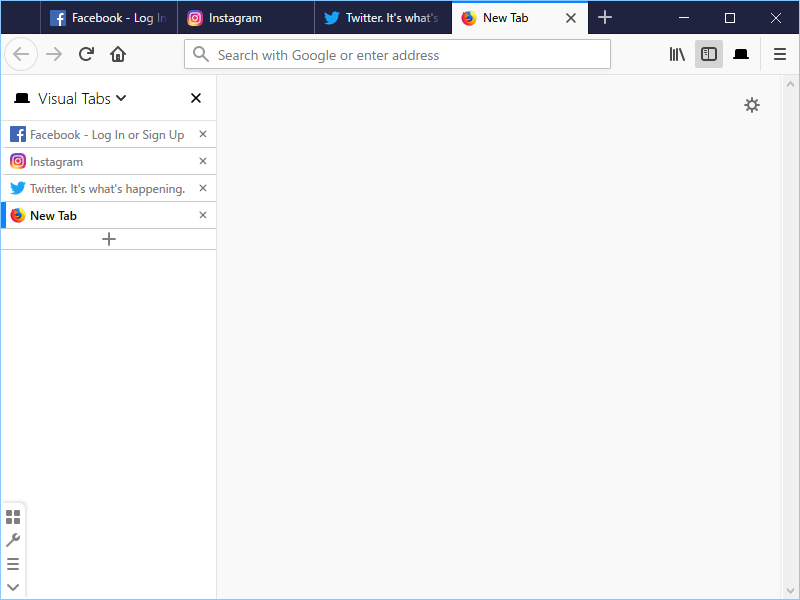This screenshot has width=800, height=600.
Task: Switch to the Instagram tab in tab strip
Action: [x=246, y=18]
